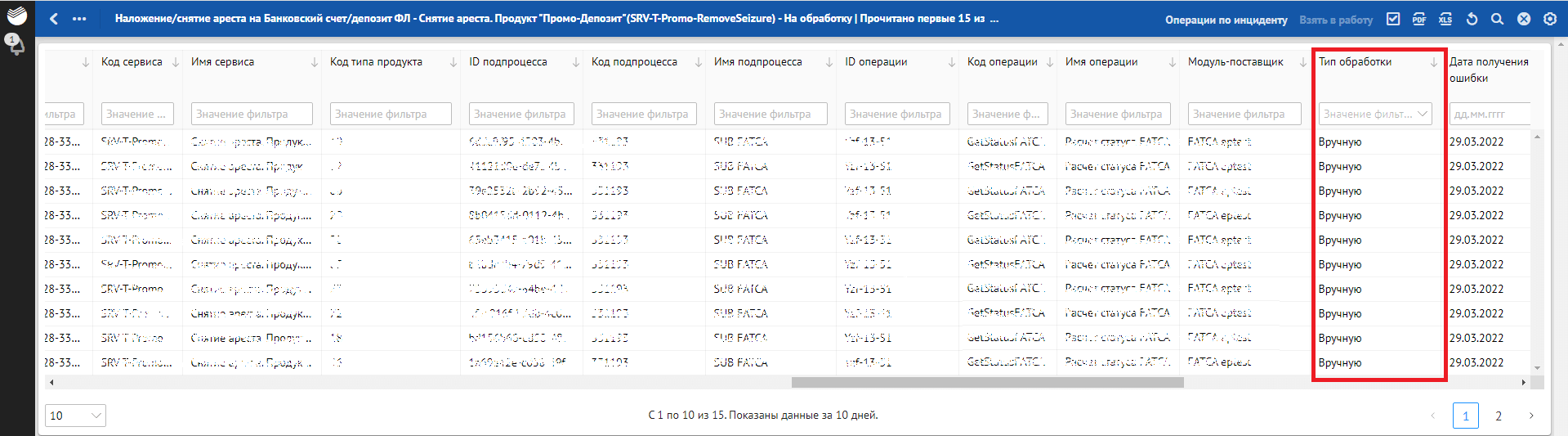Click the 'Имя операции' filter input field
The image size is (1568, 436).
point(1117,114)
